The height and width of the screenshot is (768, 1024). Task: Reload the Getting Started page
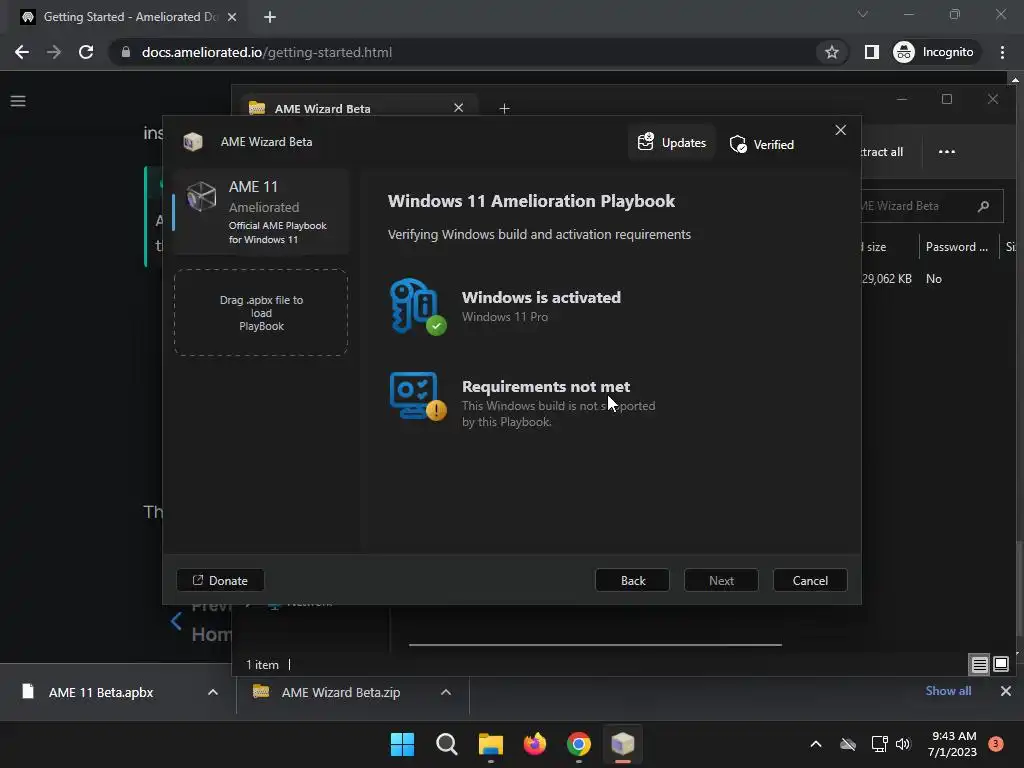[86, 52]
